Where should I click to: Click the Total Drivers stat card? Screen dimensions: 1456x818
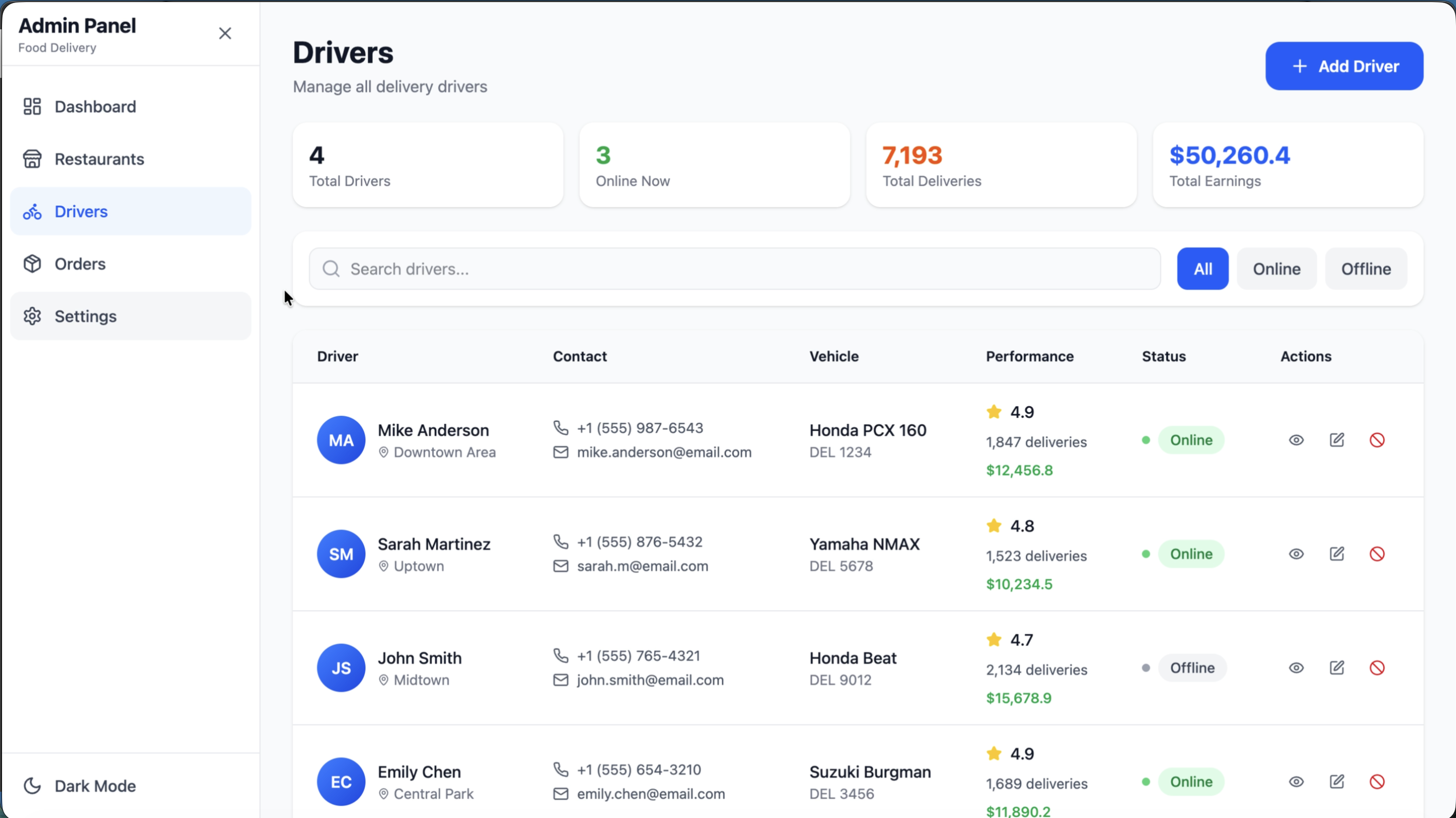[x=428, y=165]
